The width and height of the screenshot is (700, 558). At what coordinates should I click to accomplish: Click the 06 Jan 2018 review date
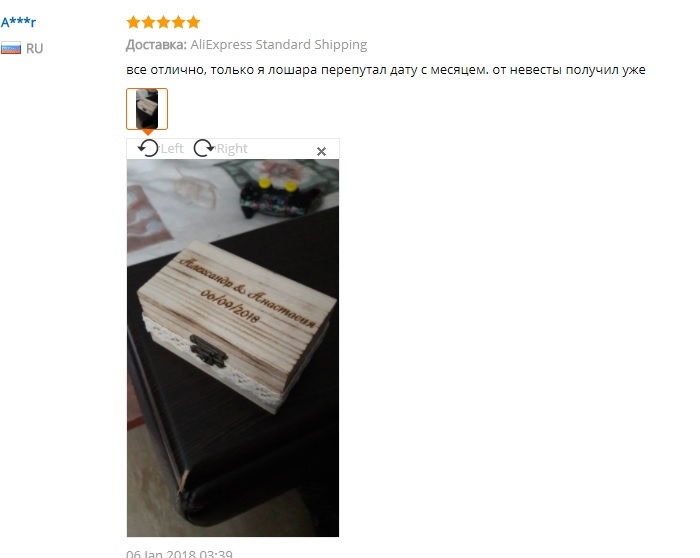click(179, 554)
